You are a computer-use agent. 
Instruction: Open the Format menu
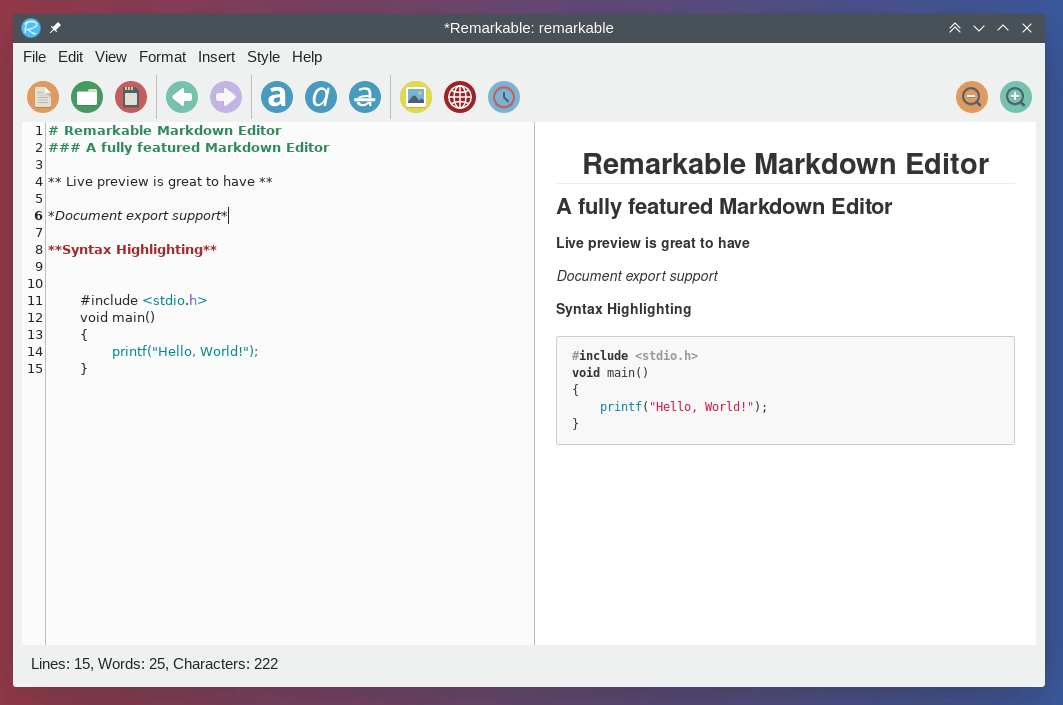point(162,57)
